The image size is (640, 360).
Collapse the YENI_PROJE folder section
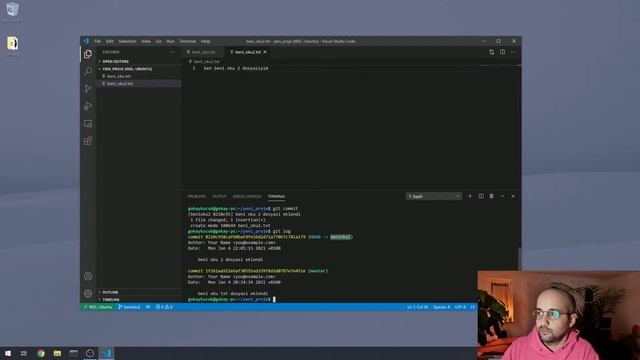[x=139, y=69]
